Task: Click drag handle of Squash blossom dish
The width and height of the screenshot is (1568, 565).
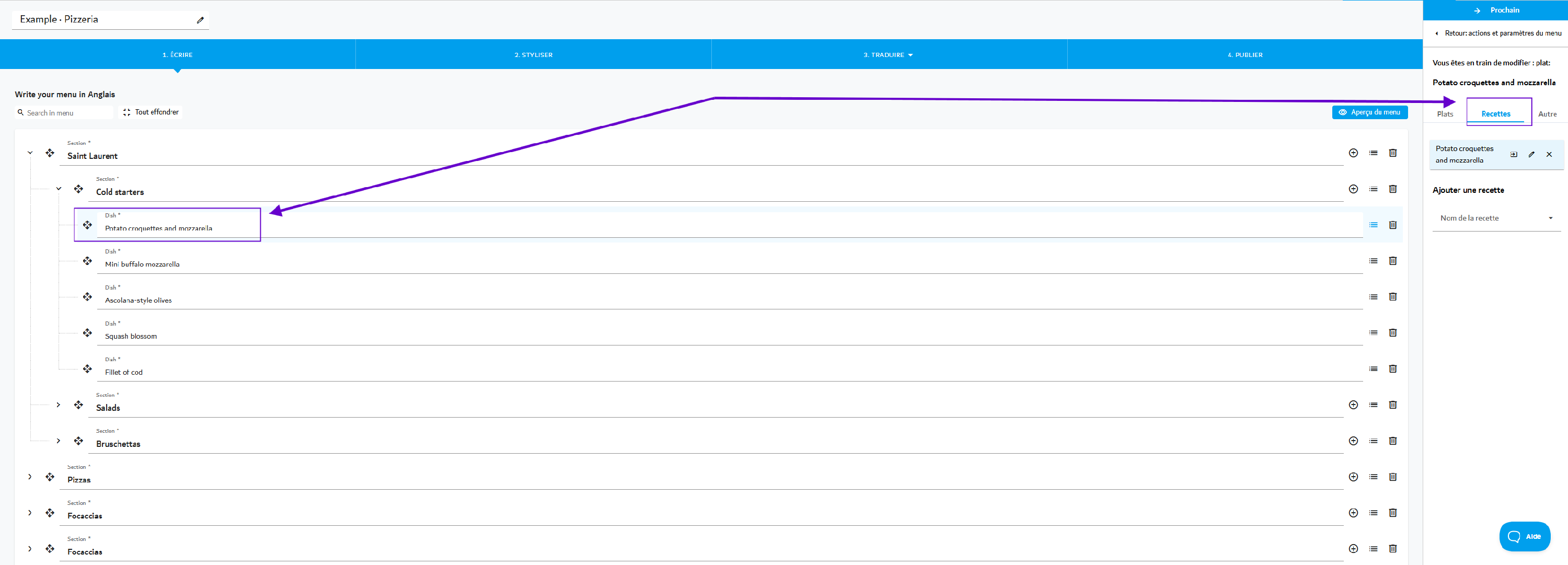Action: pos(88,332)
